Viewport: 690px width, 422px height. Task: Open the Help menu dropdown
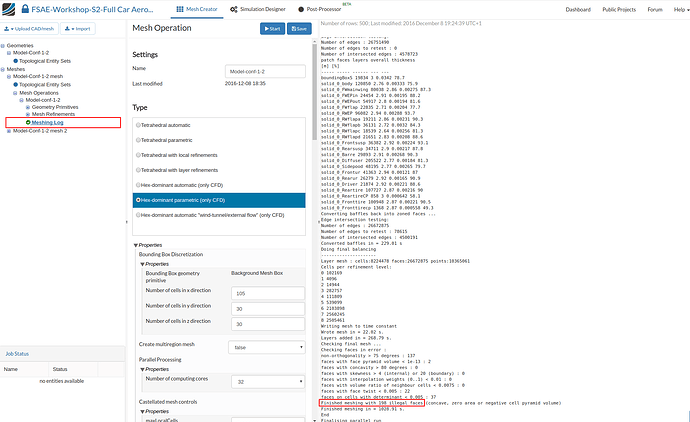[681, 9]
